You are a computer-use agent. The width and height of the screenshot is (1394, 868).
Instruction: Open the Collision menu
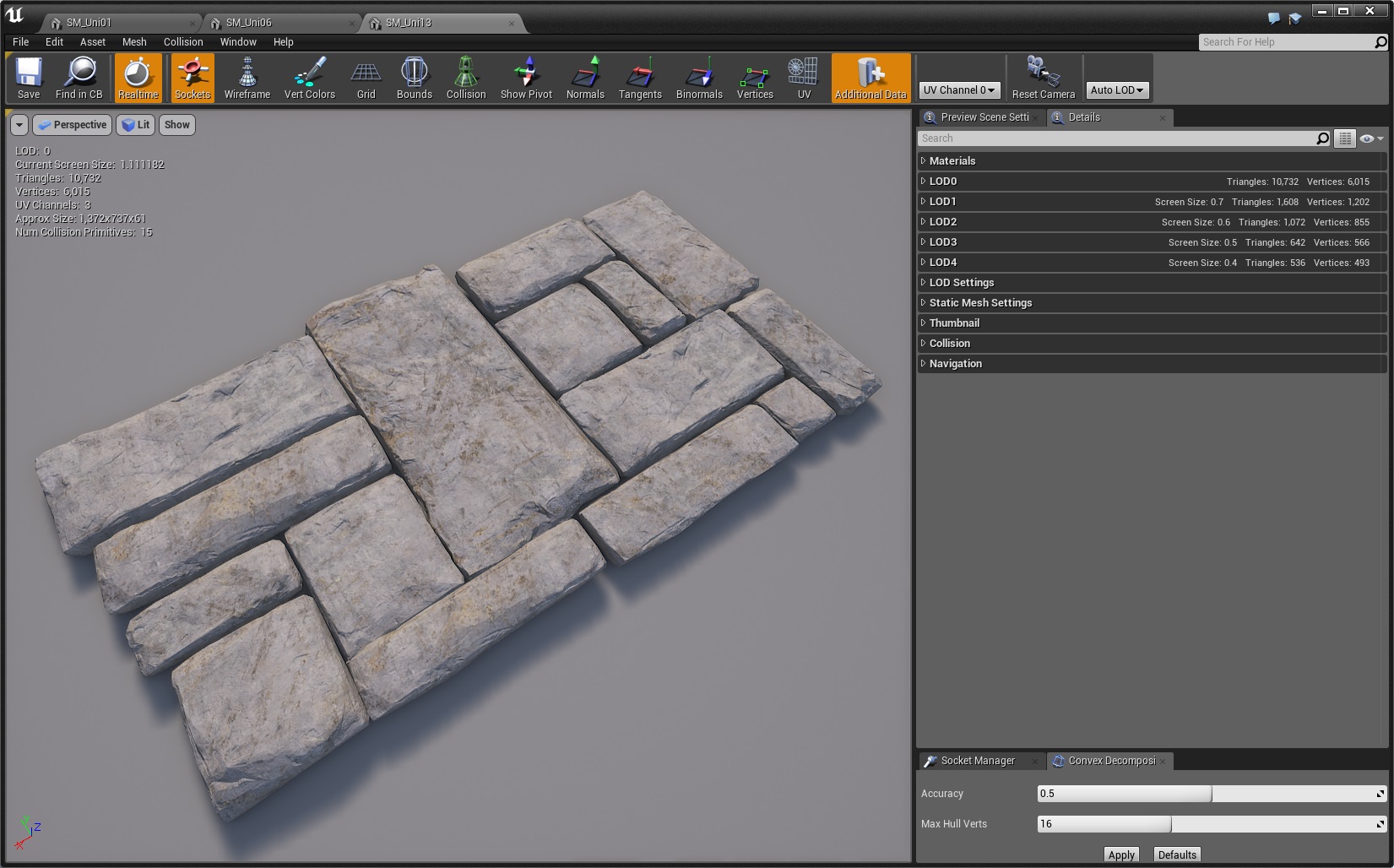[x=183, y=41]
